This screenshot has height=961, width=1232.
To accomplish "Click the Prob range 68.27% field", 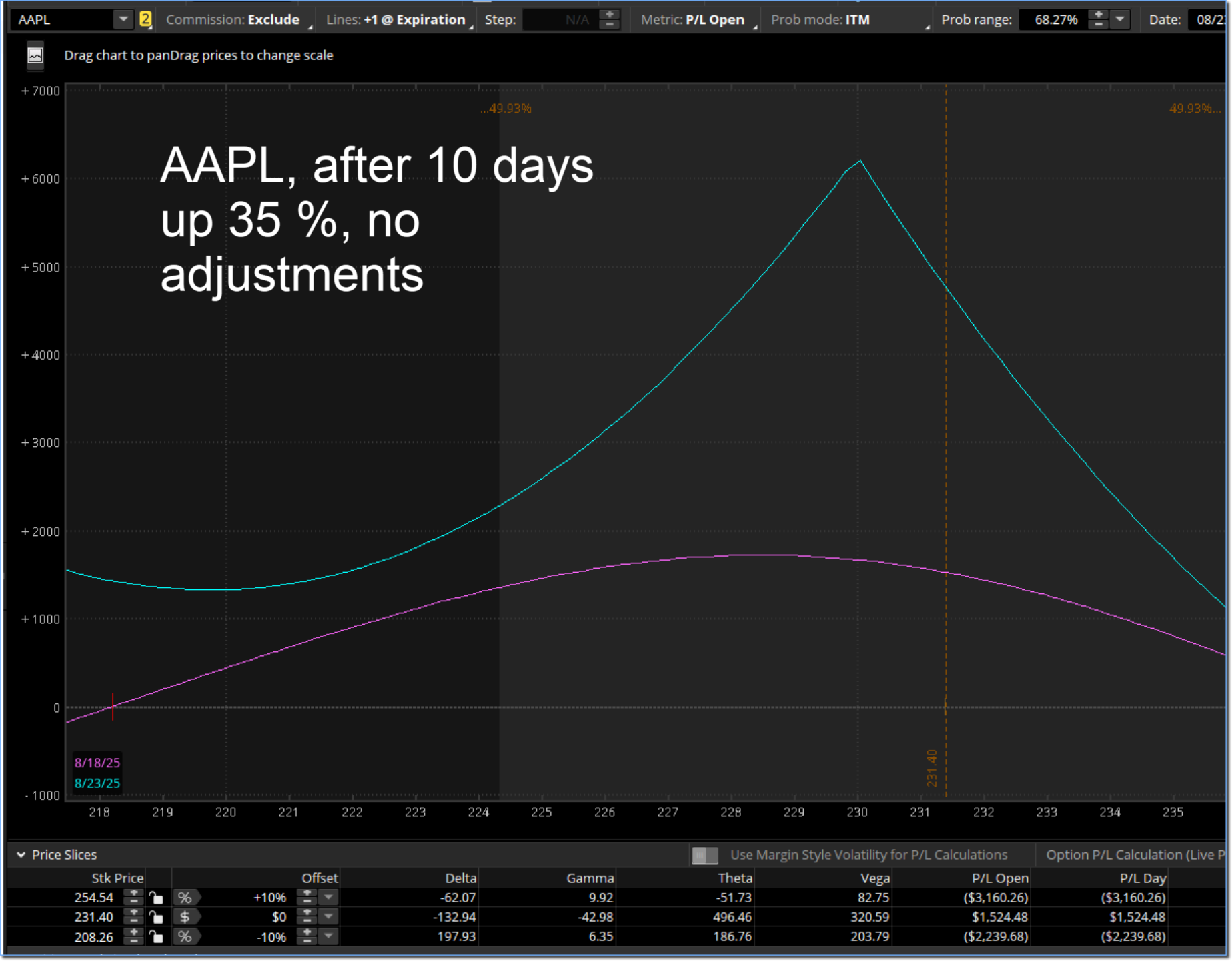I will coord(1054,19).
